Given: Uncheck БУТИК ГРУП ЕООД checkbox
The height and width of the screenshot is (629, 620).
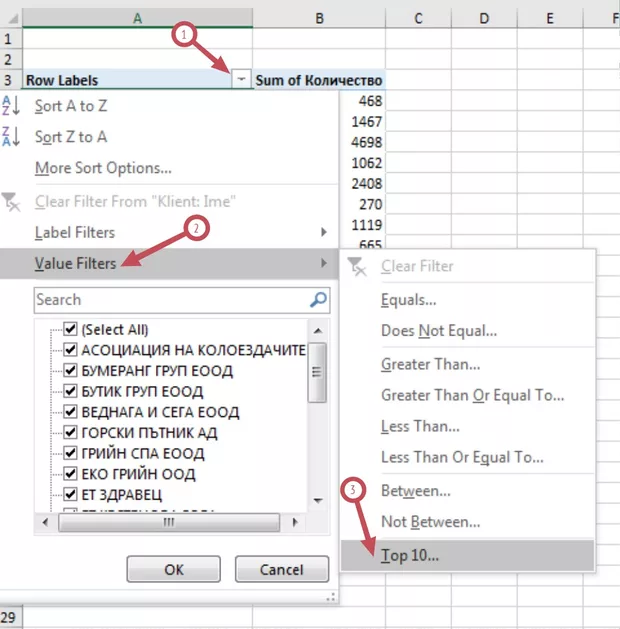Looking at the screenshot, I should (70, 391).
